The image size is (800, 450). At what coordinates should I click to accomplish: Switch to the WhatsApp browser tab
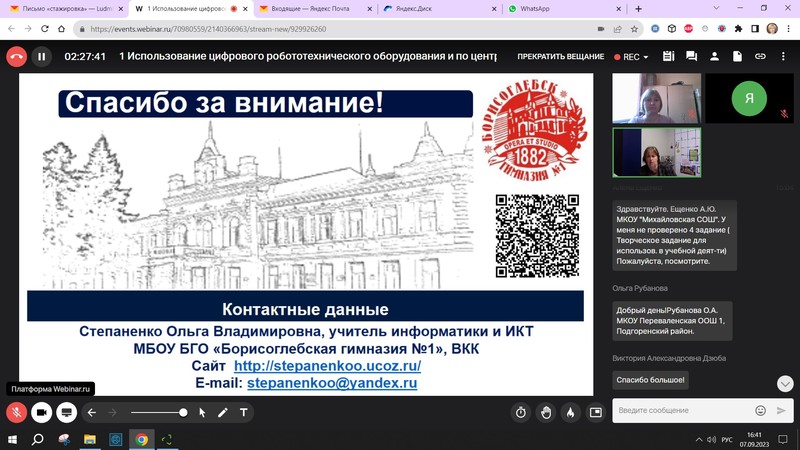point(539,8)
